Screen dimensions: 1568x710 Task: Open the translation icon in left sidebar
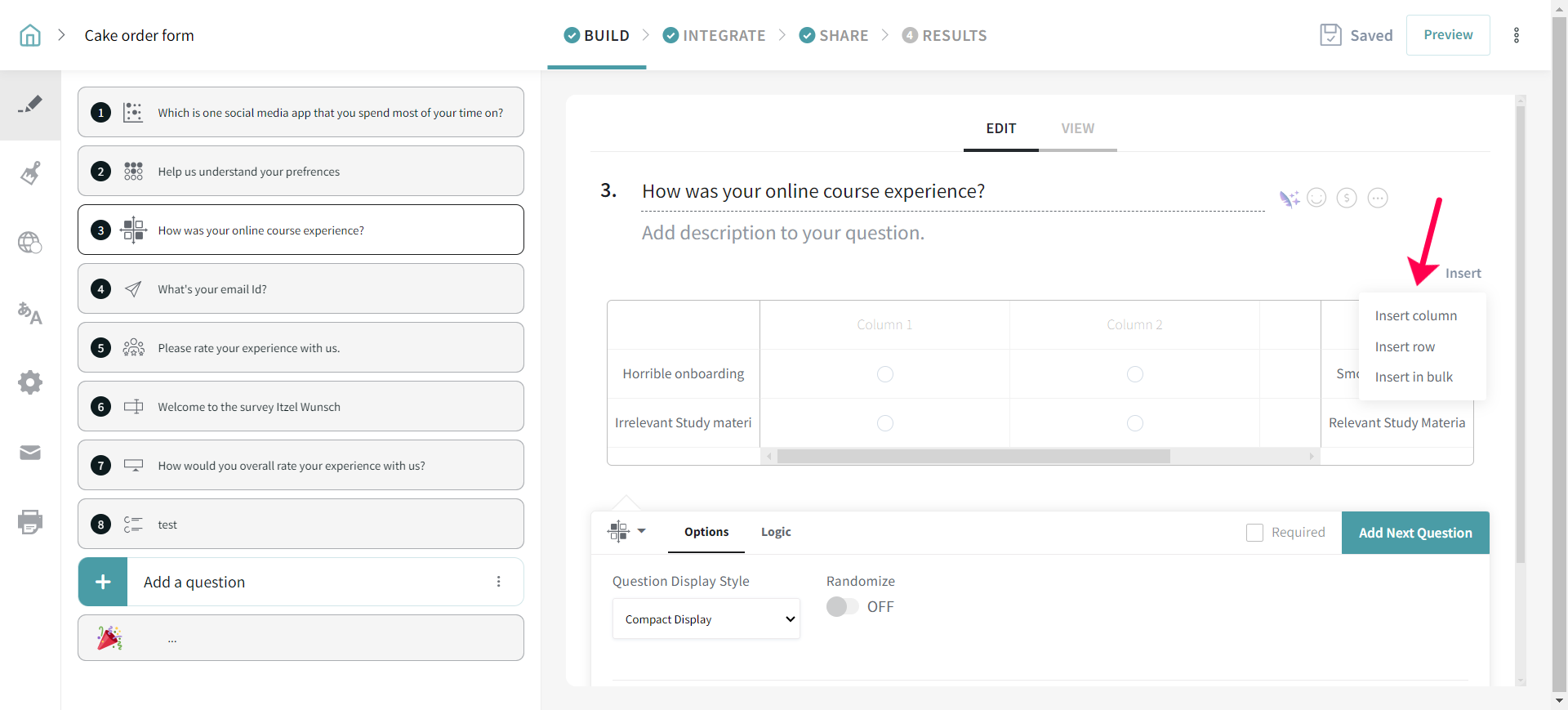click(30, 313)
